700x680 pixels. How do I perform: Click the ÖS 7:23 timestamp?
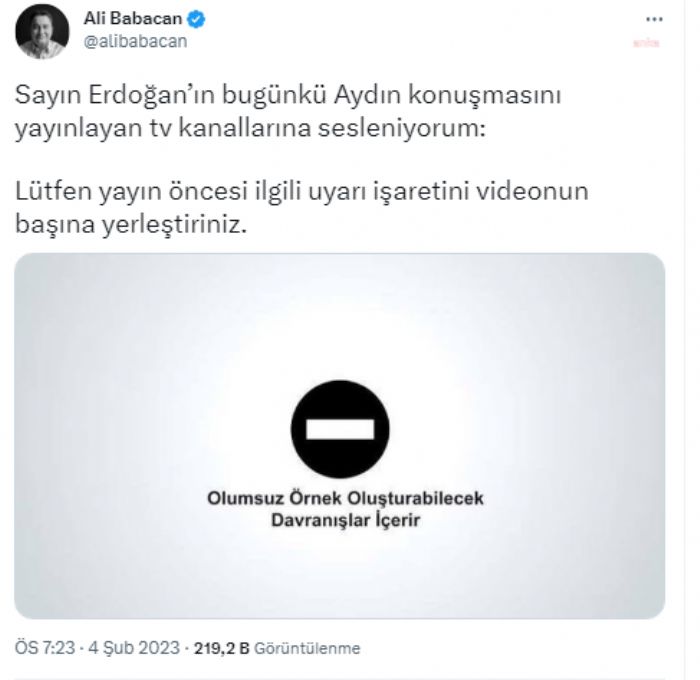(45, 648)
